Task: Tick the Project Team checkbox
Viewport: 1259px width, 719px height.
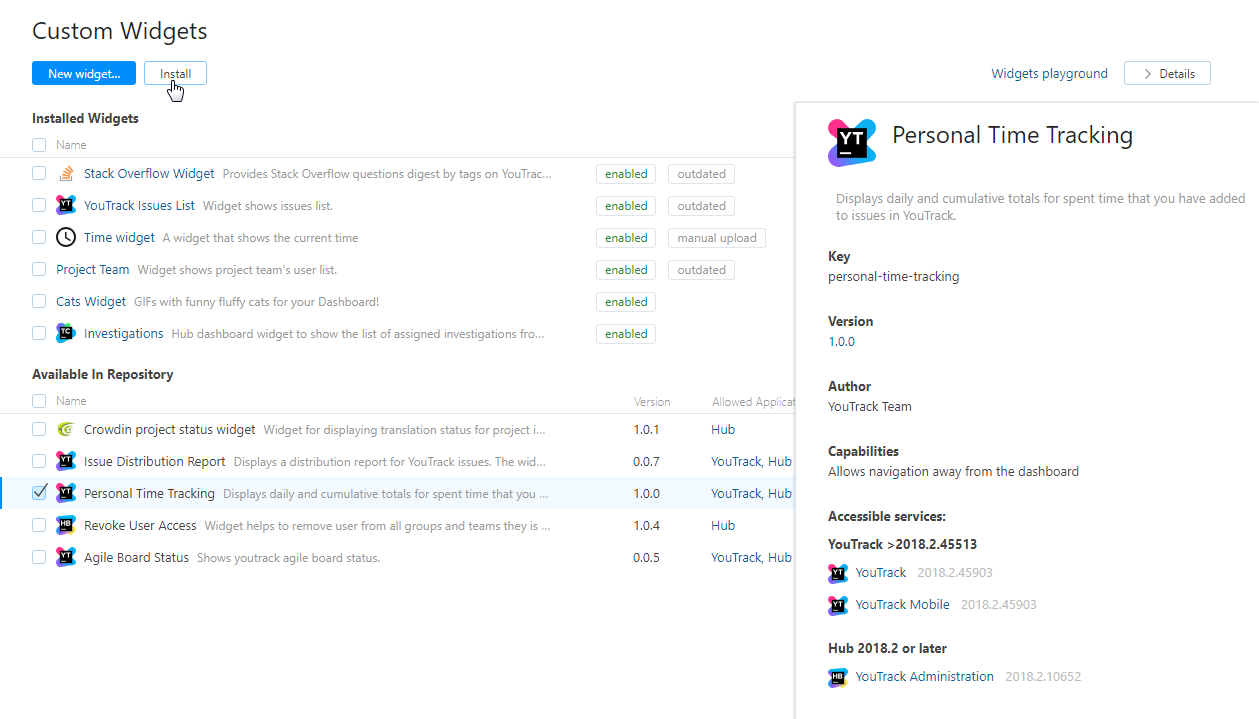Action: (39, 269)
